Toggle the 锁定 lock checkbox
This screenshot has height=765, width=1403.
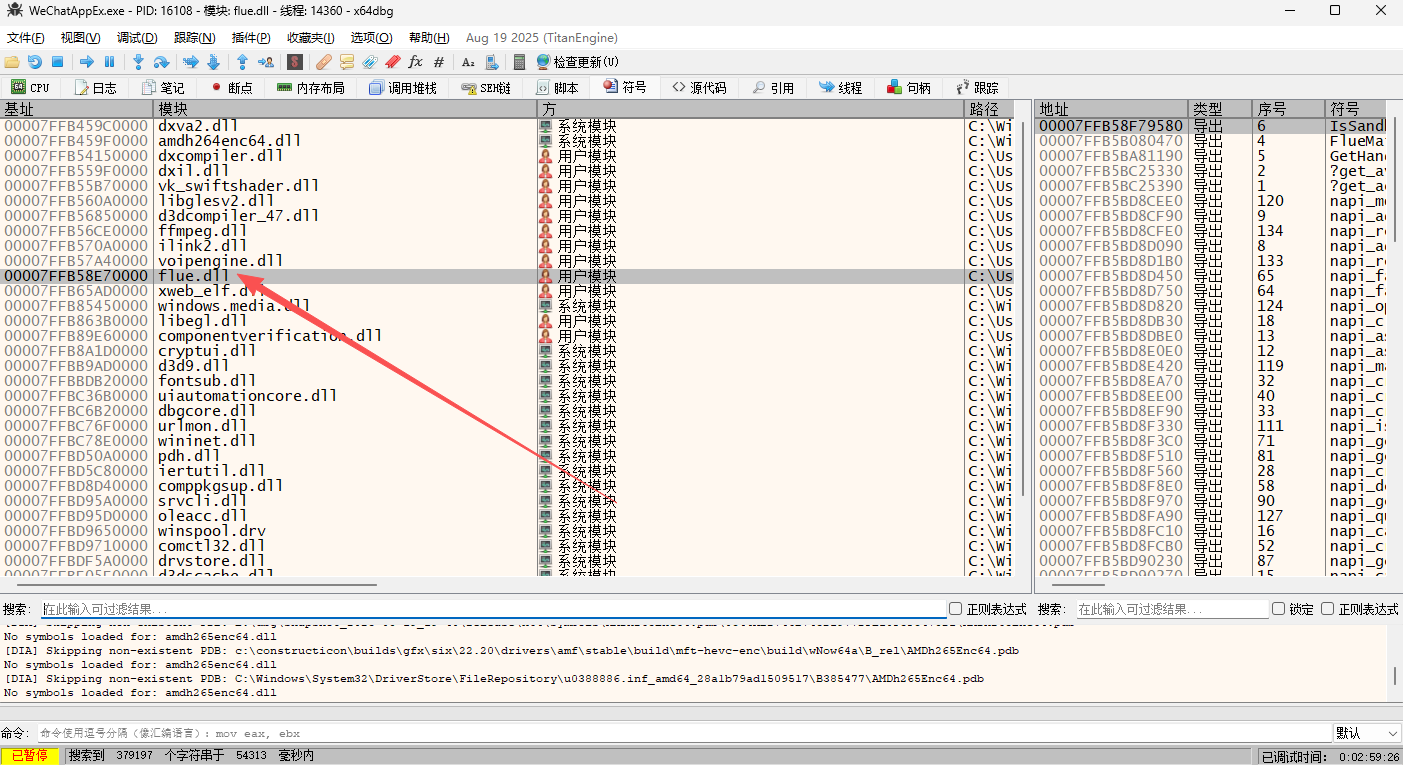(x=1278, y=609)
